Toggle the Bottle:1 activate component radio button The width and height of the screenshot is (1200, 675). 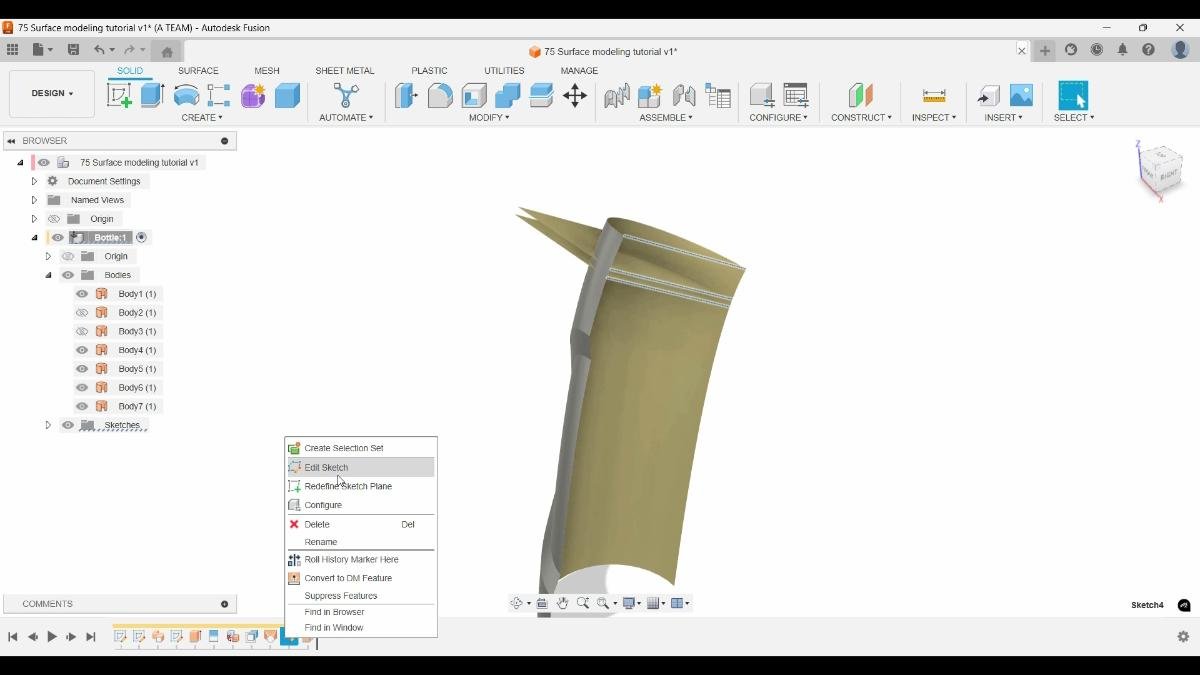click(141, 237)
